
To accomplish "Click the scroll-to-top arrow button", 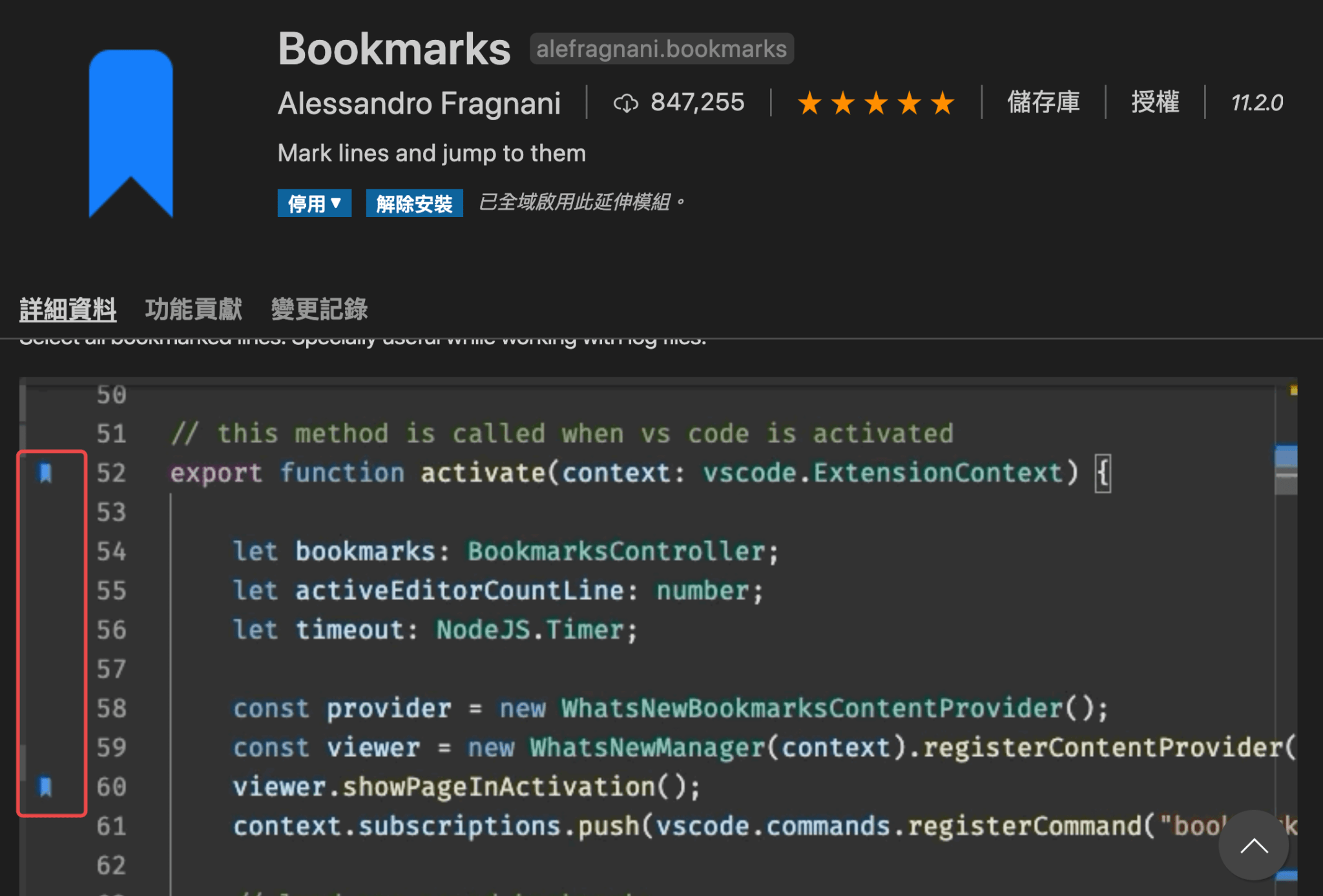I will pyautogui.click(x=1254, y=846).
